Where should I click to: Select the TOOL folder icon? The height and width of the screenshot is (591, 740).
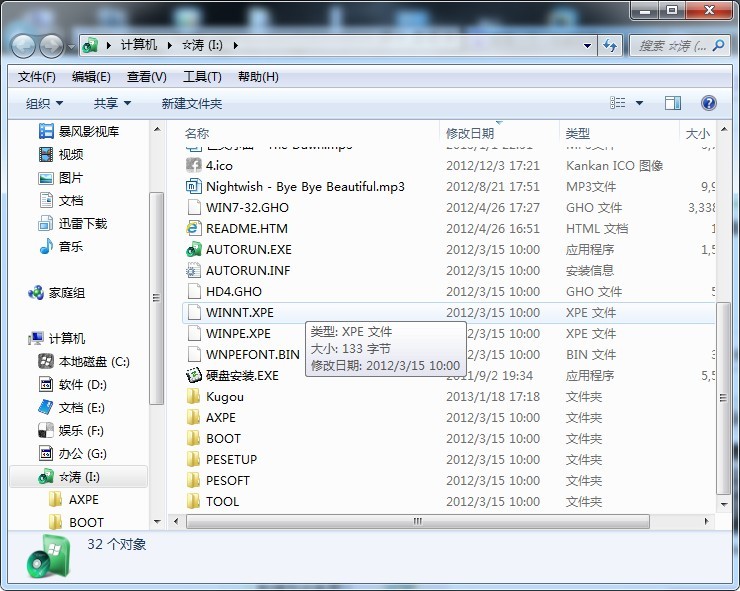coord(193,501)
